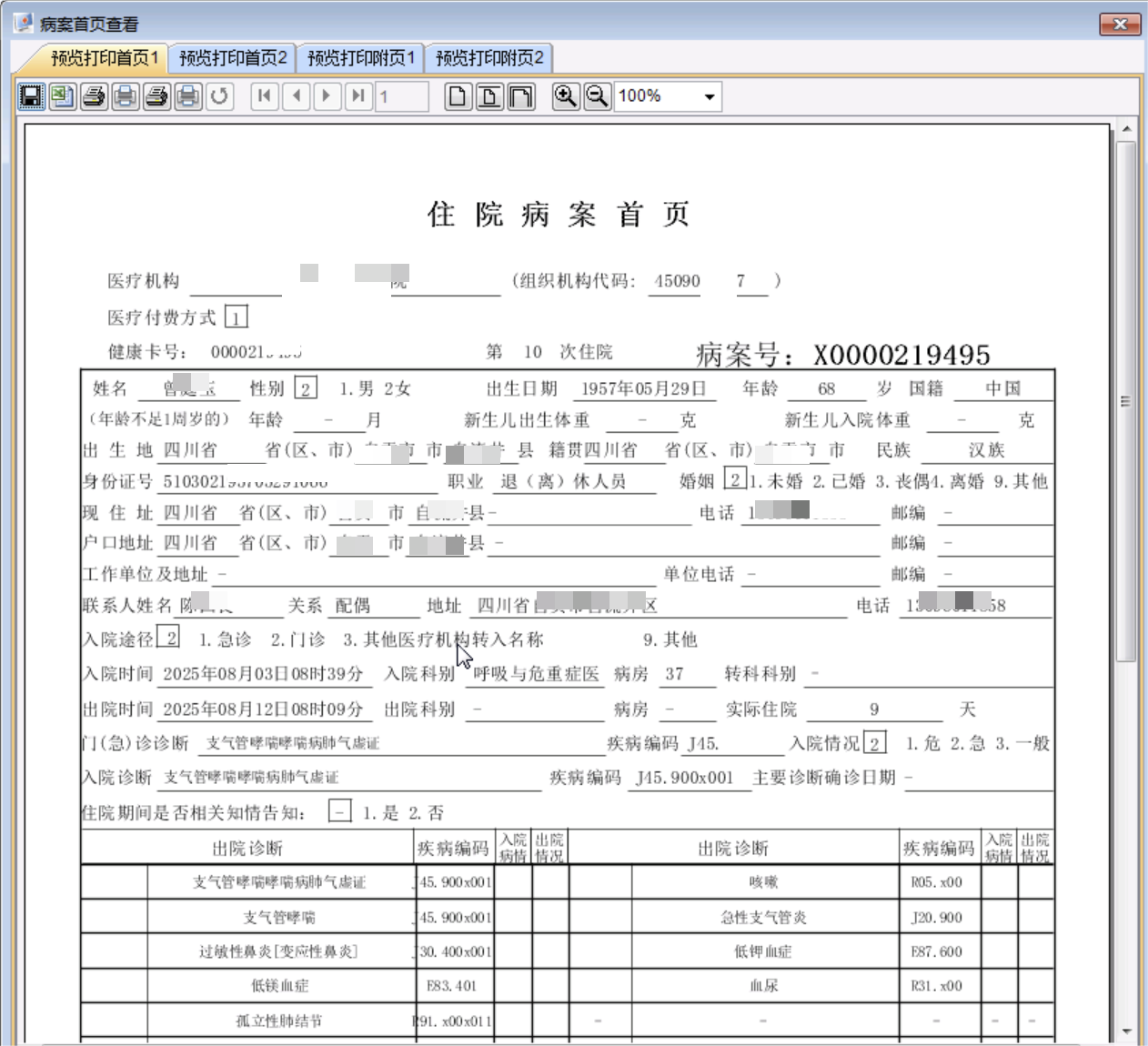Click the printer icon left of refresh arrow
The height and width of the screenshot is (1046, 1148).
188,96
